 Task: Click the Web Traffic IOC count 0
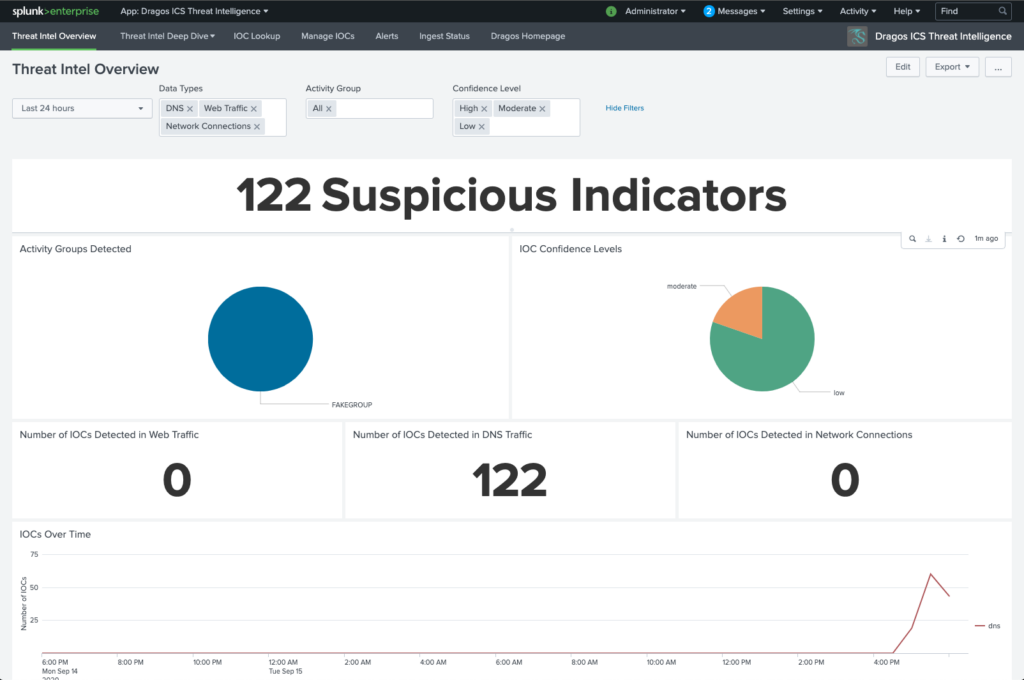pyautogui.click(x=176, y=480)
